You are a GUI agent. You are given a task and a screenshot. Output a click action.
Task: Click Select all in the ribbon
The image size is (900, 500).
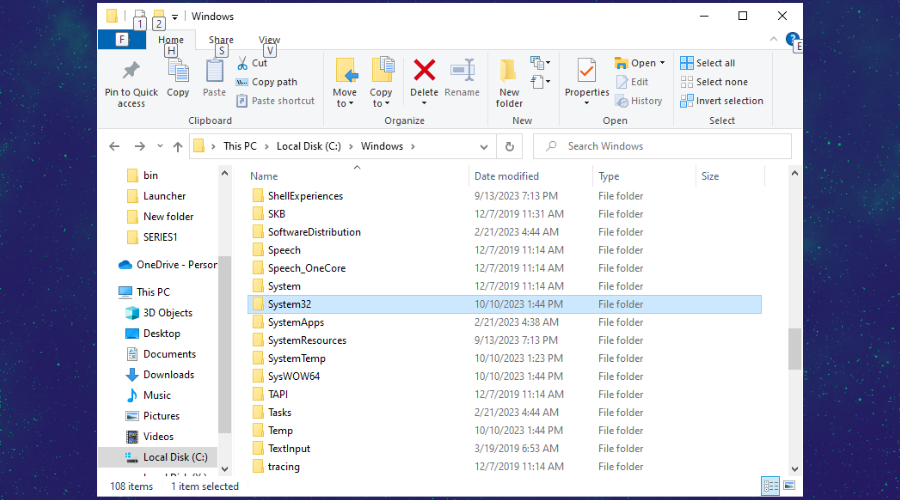708,63
